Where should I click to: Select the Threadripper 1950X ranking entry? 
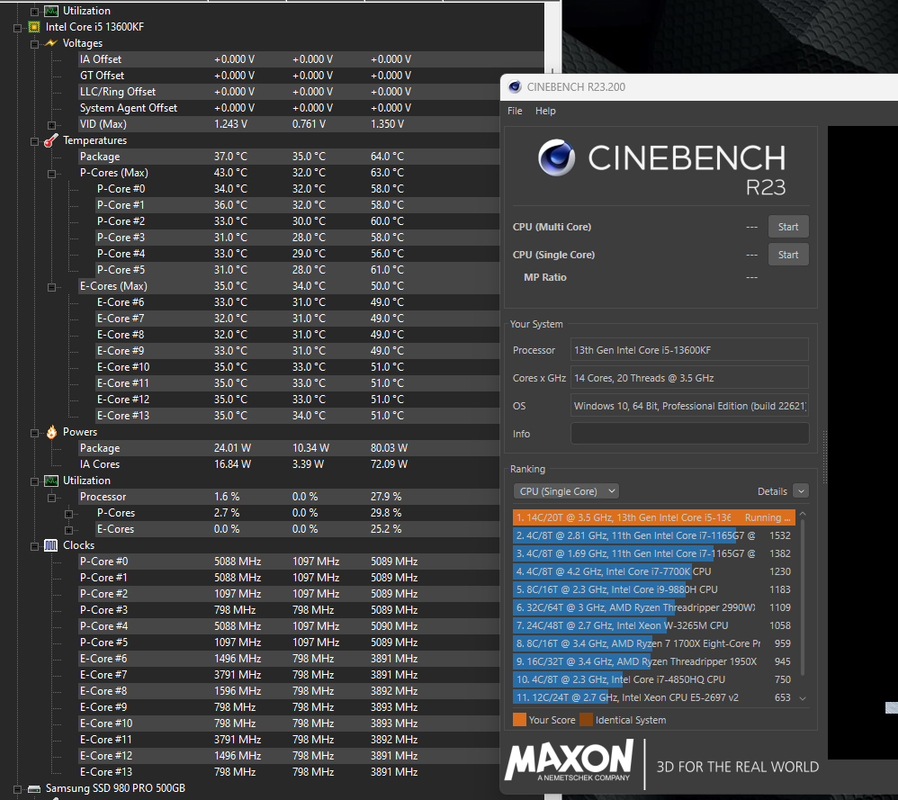[x=653, y=661]
